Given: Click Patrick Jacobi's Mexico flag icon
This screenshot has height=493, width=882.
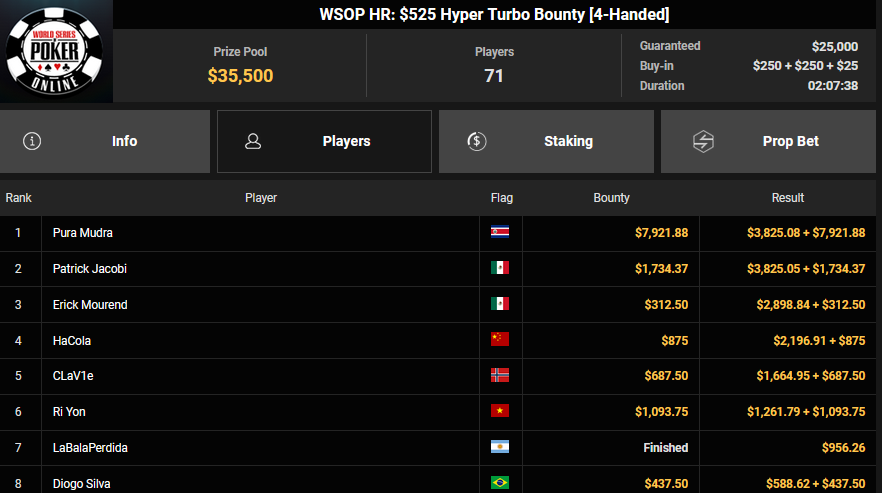Looking at the screenshot, I should coord(500,268).
